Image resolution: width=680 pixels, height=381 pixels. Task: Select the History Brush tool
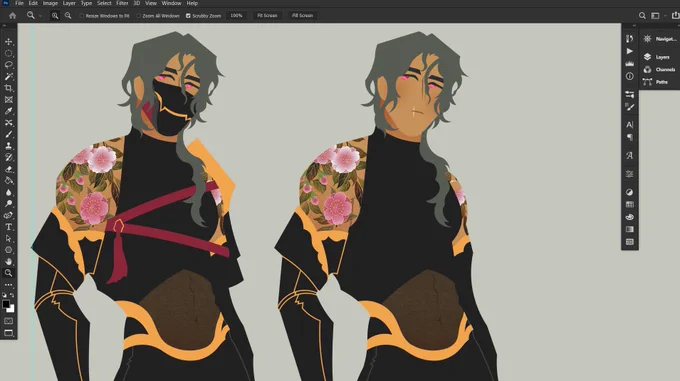(x=8, y=157)
